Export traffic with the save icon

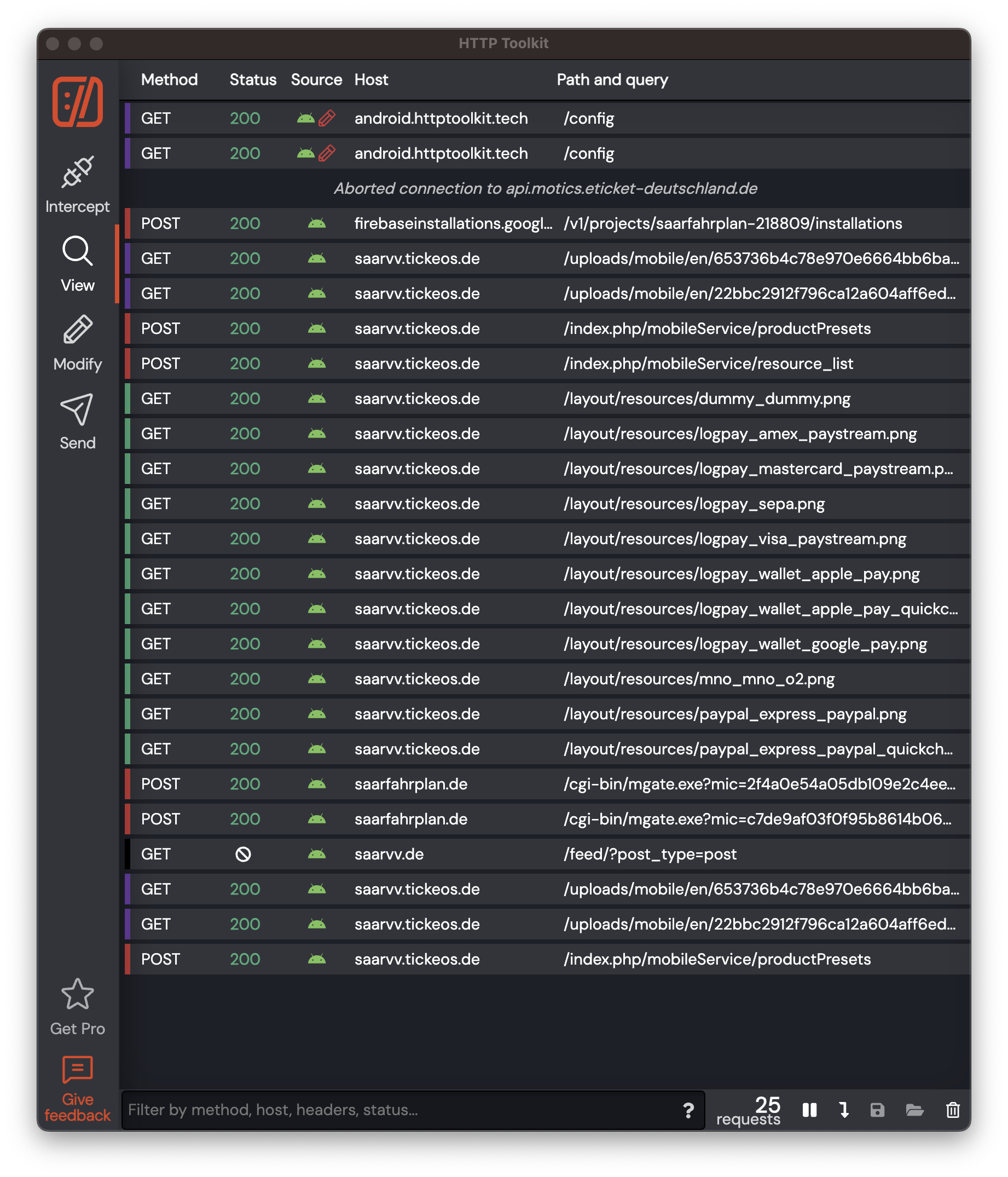pos(877,1110)
